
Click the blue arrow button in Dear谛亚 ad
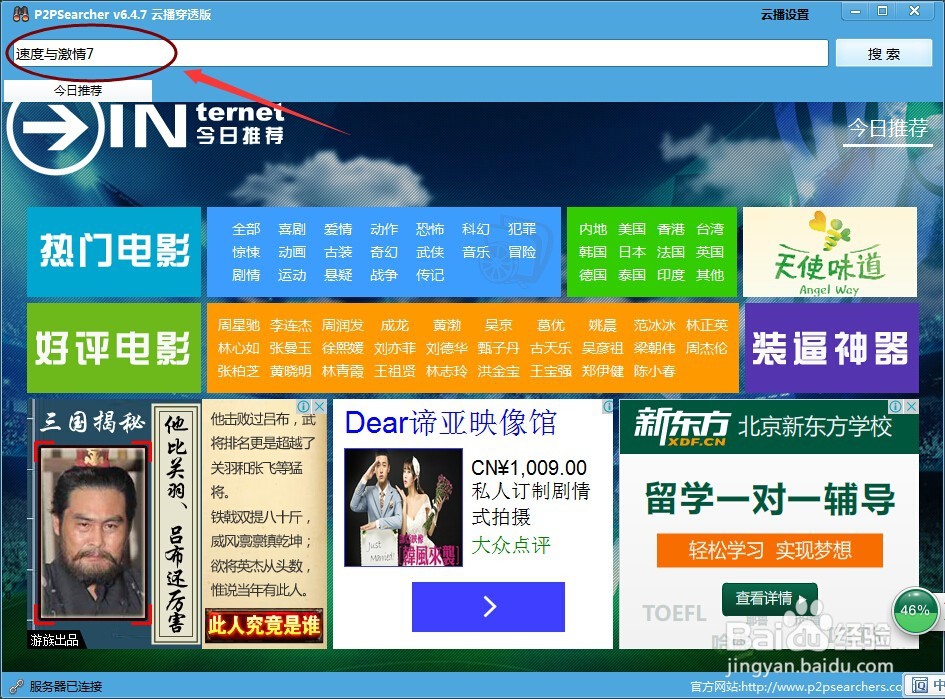(488, 607)
